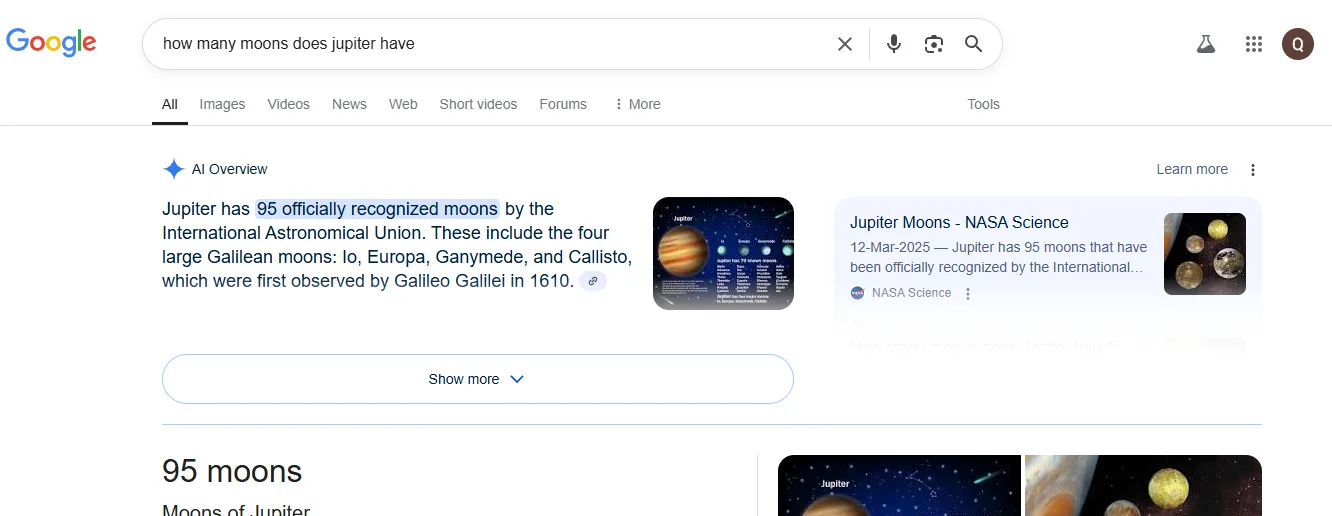The height and width of the screenshot is (516, 1332).
Task: Click the 95 moons answer heading
Action: [x=232, y=471]
